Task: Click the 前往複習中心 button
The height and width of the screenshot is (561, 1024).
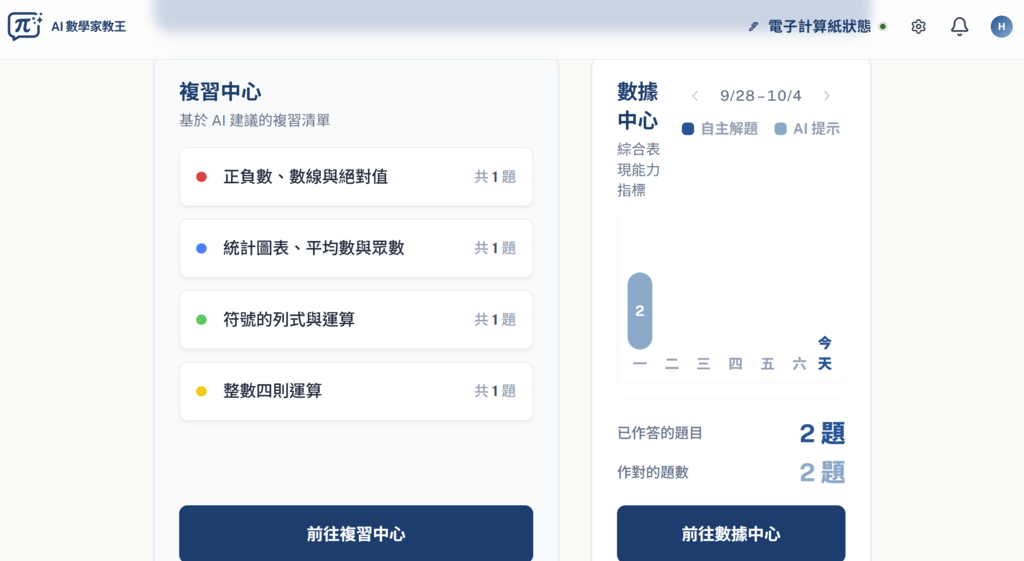Action: tap(356, 534)
